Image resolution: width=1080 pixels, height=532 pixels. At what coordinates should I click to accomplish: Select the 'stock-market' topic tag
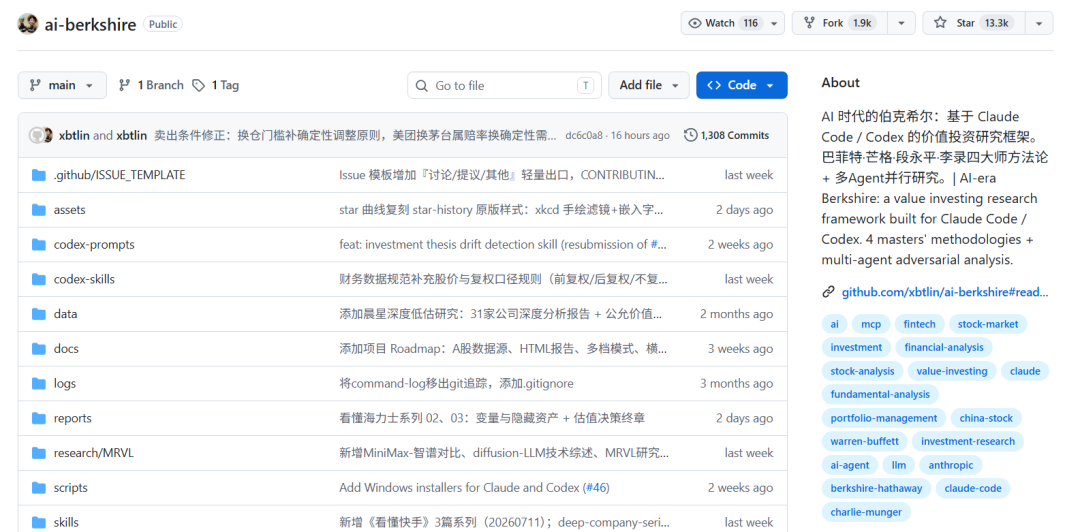click(x=988, y=324)
